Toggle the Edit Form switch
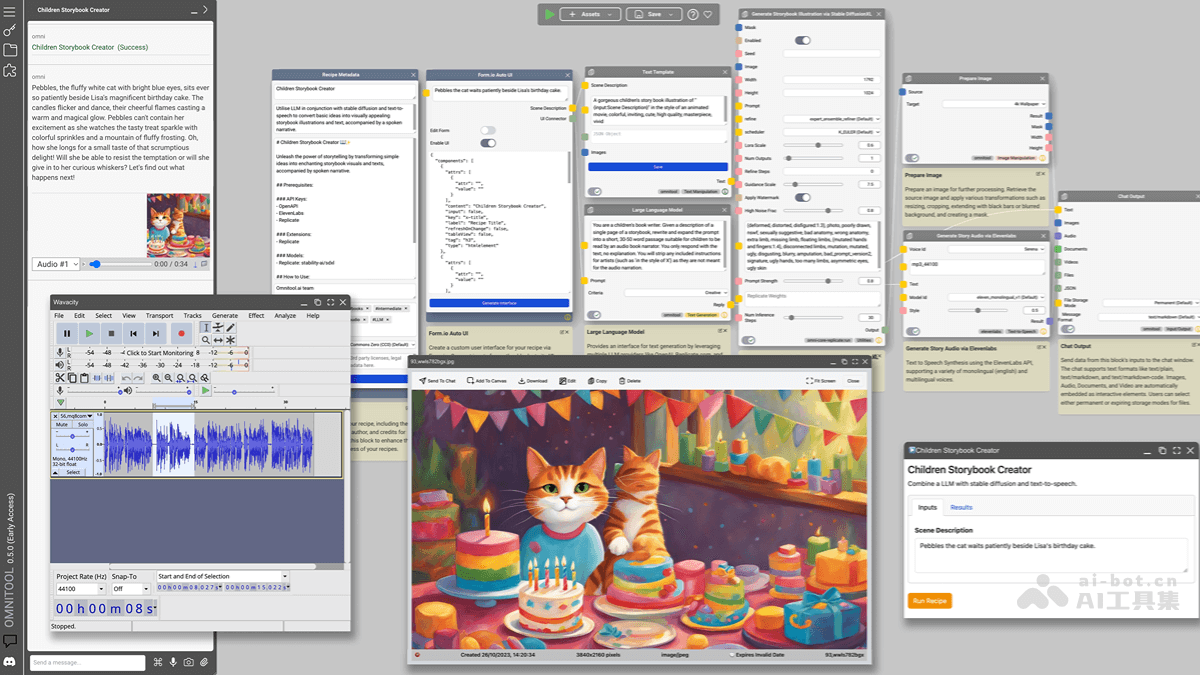 (x=488, y=130)
